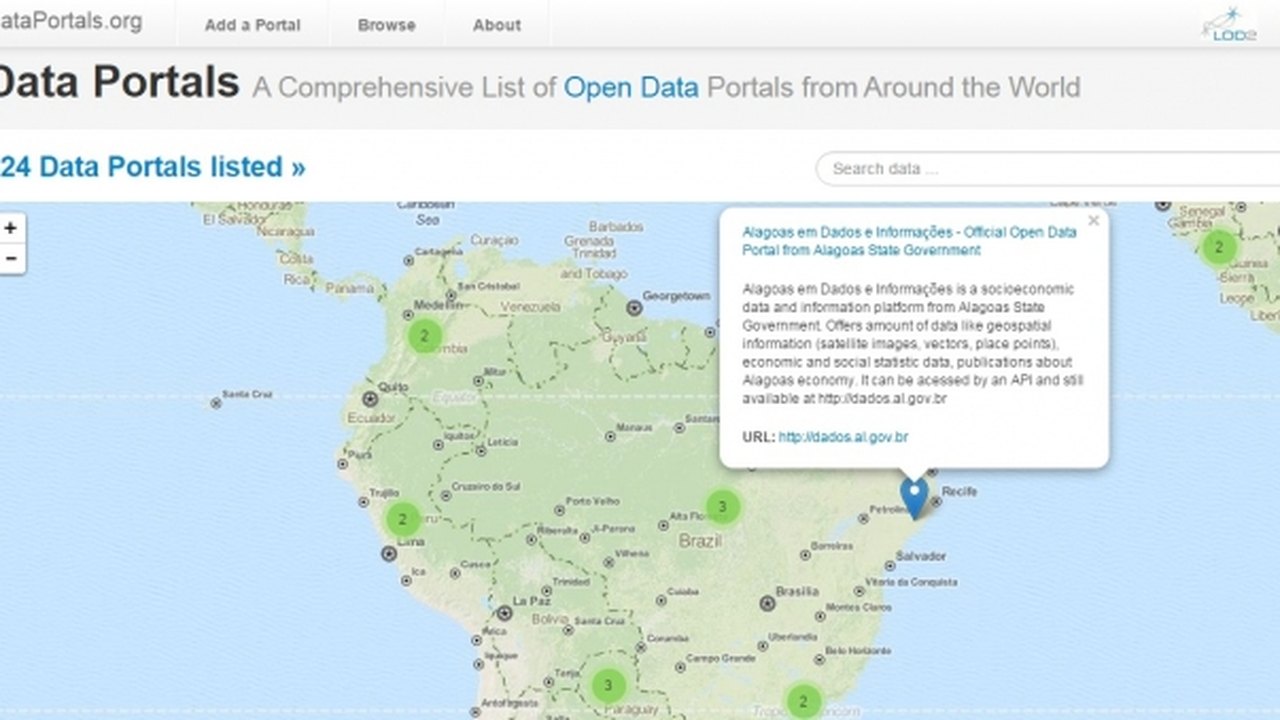Open cluster marker 3 near Paraguay
Screen dimensions: 1280x720
(608, 686)
